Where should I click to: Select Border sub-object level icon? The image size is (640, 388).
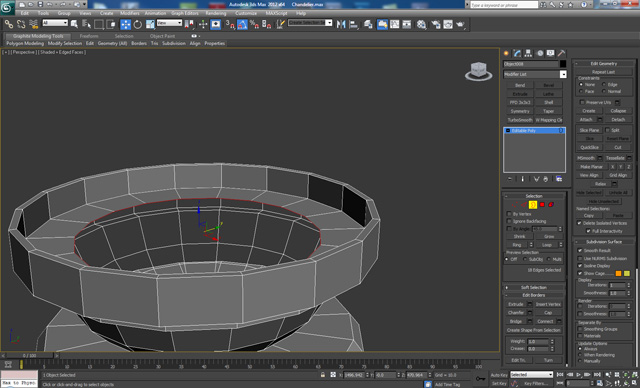533,204
